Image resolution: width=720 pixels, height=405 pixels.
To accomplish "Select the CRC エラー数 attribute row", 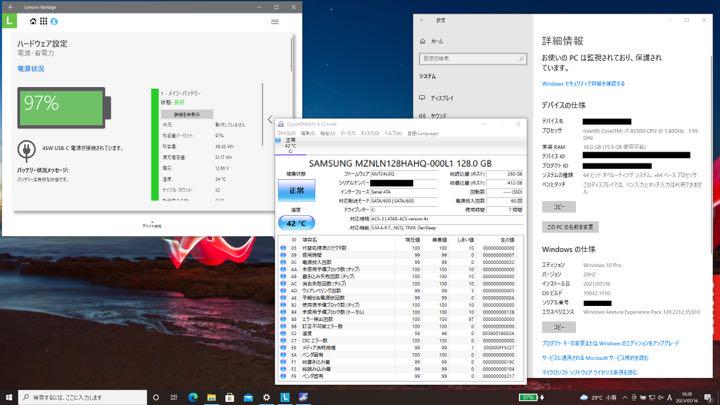I will [400, 341].
